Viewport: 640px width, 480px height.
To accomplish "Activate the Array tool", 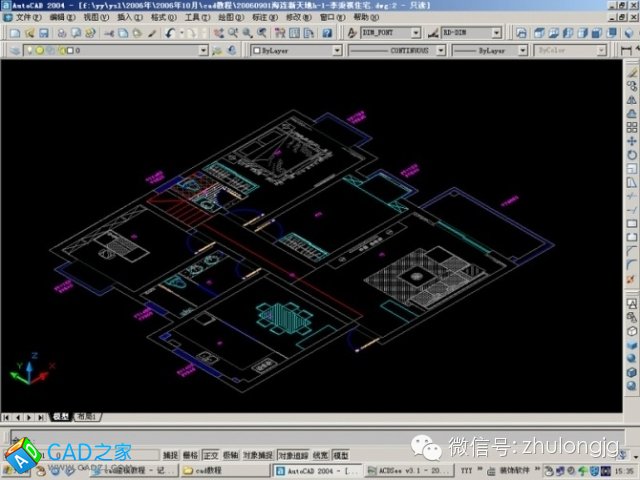I will tap(631, 128).
